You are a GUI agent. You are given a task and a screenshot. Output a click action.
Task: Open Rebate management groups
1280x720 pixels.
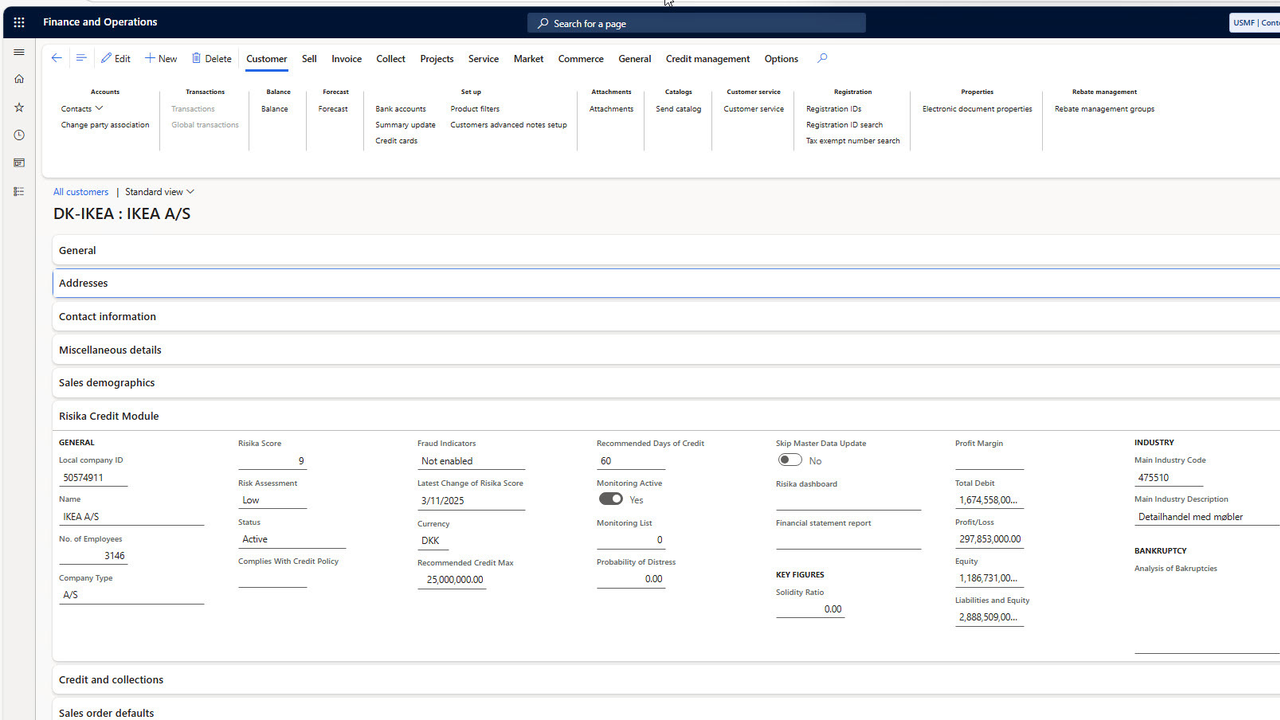(1105, 109)
